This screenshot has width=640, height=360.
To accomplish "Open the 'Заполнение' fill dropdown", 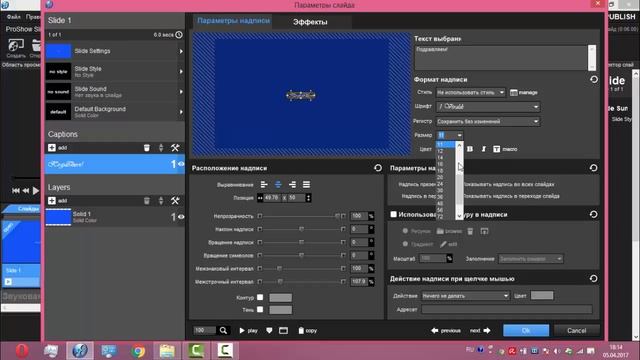I will pyautogui.click(x=531, y=259).
